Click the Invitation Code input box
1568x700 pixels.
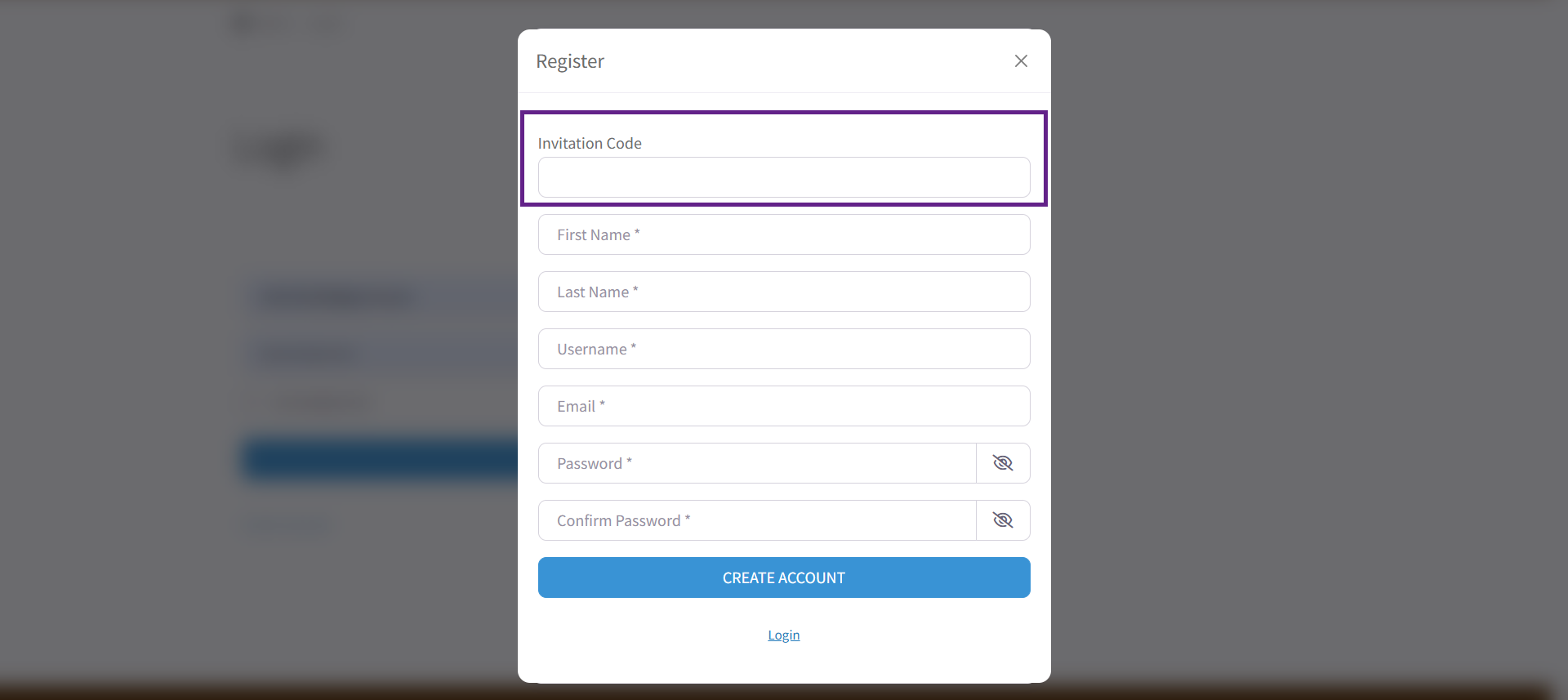point(783,177)
